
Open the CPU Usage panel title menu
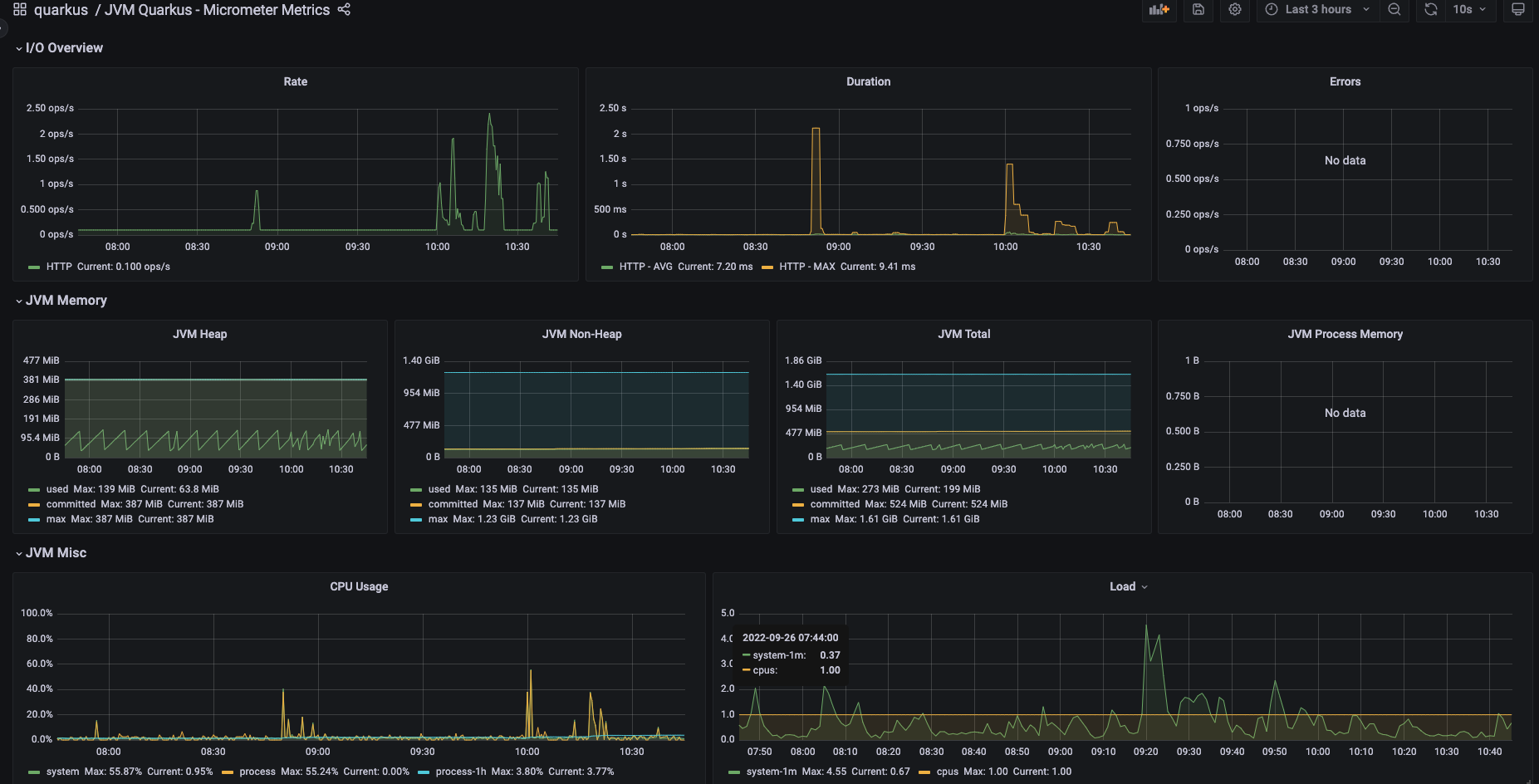tap(359, 586)
